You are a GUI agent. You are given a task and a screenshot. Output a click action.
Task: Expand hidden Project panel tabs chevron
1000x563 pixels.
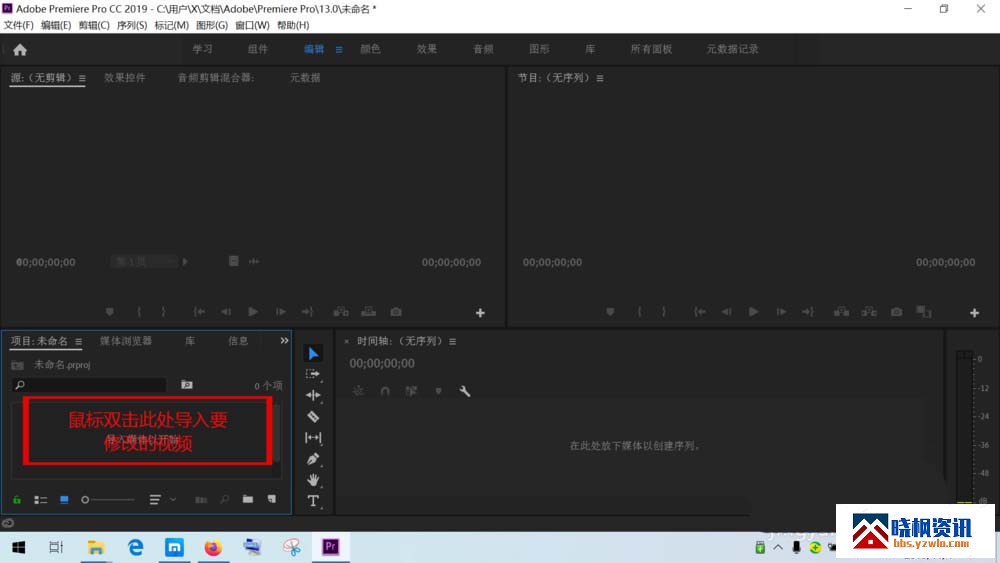click(284, 340)
